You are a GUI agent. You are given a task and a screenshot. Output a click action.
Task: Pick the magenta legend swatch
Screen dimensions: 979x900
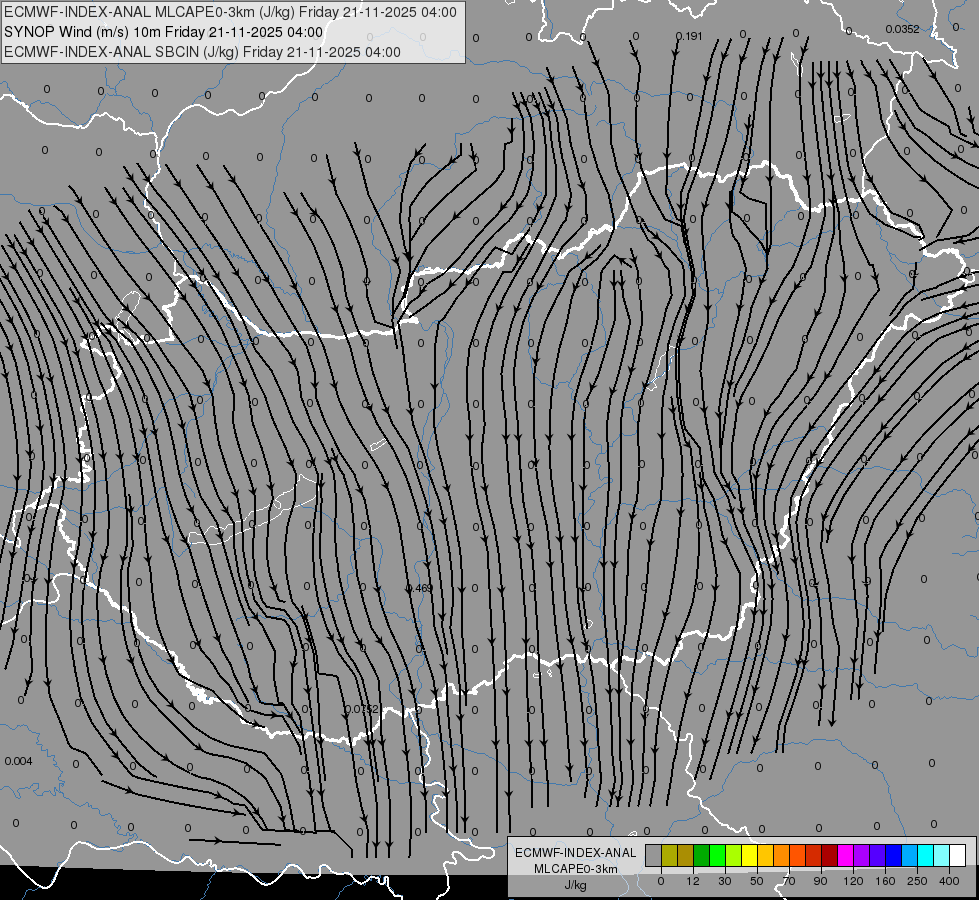click(x=845, y=855)
